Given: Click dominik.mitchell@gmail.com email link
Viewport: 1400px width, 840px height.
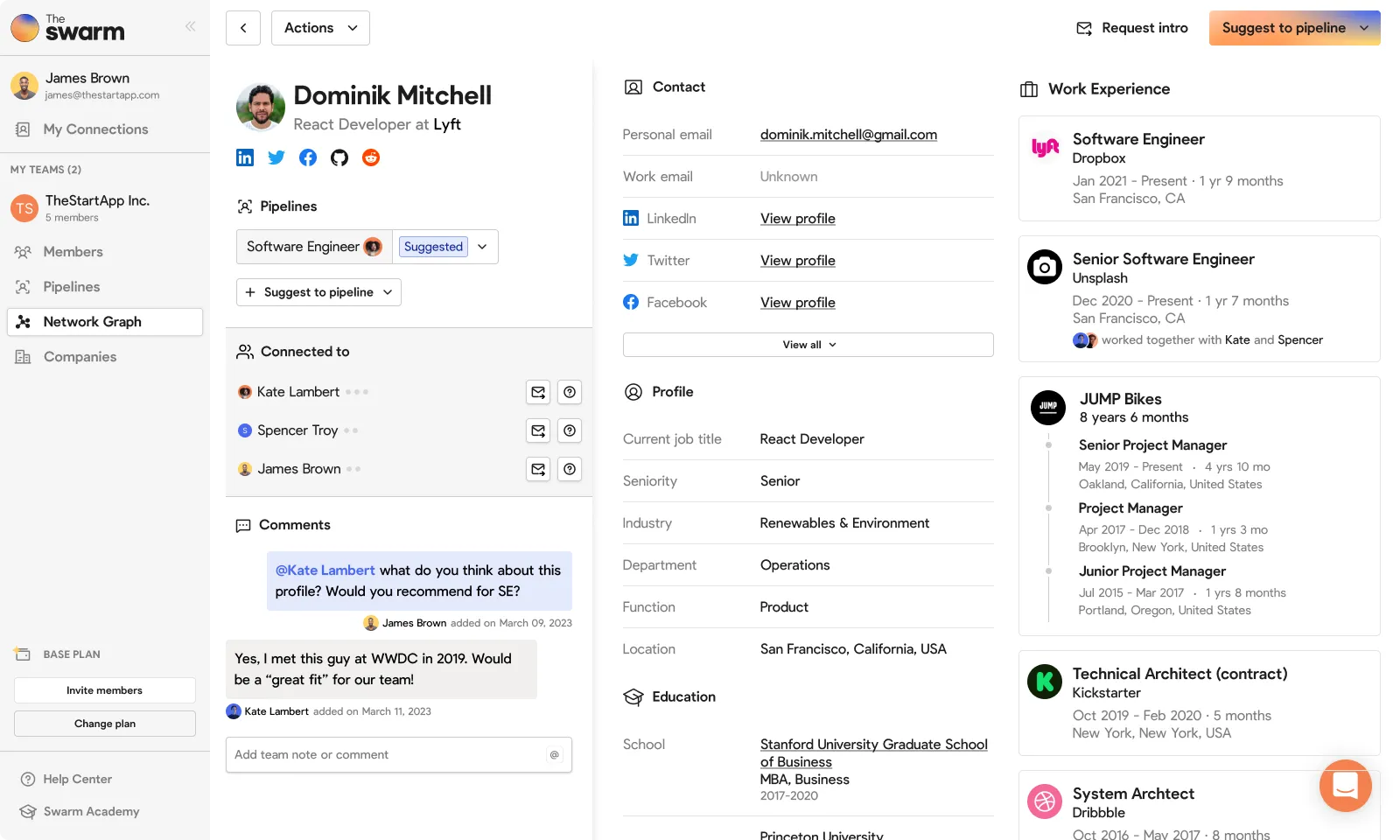Looking at the screenshot, I should pos(849,135).
